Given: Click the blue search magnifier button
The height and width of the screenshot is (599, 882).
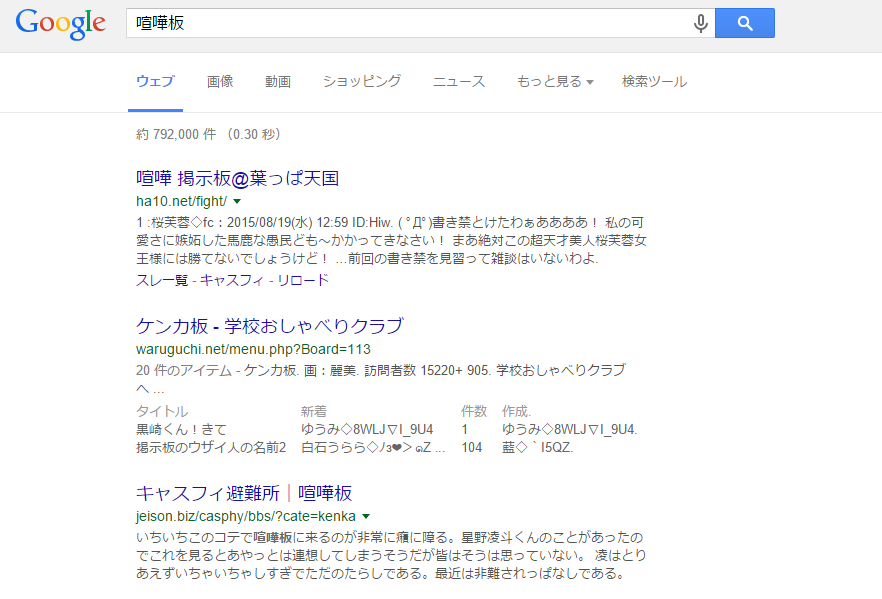Looking at the screenshot, I should click(745, 23).
